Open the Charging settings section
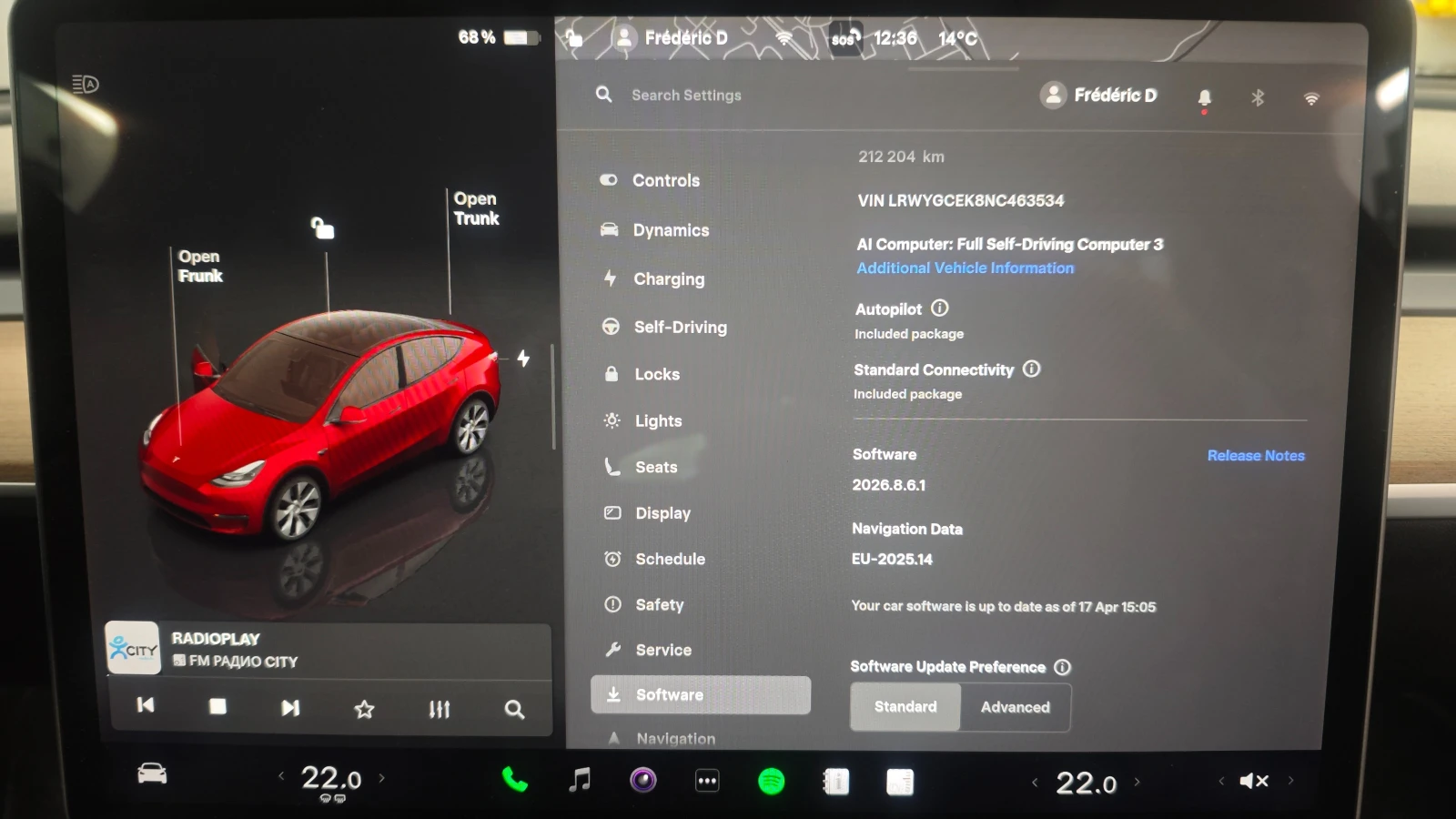Viewport: 1456px width, 819px height. [x=669, y=279]
